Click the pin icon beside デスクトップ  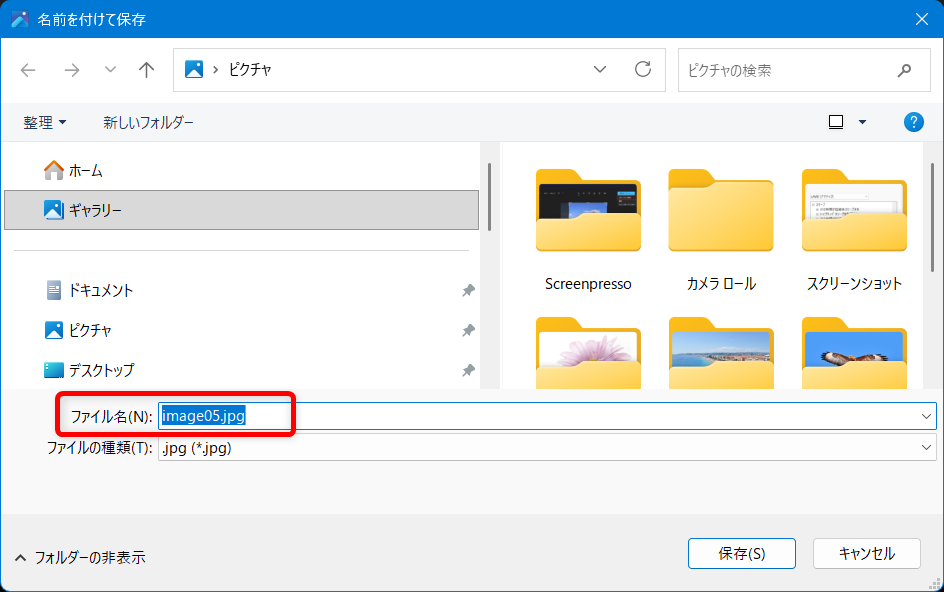coord(468,370)
